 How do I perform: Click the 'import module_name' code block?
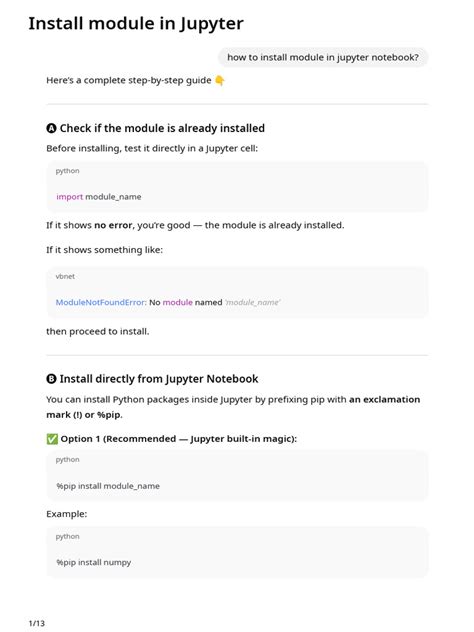tap(237, 187)
